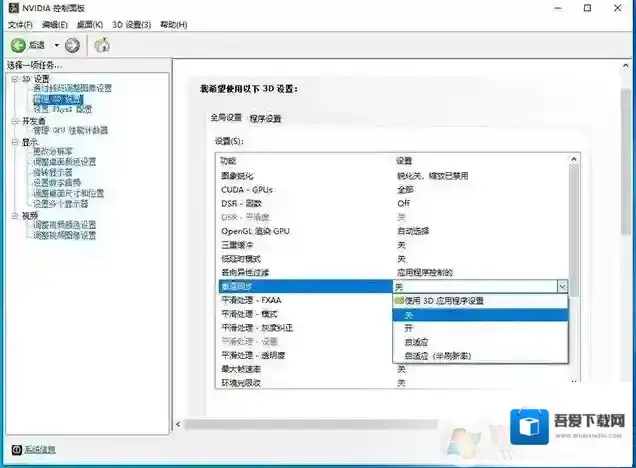Click the System Information icon at bottom left
The width and height of the screenshot is (636, 468).
coord(16,450)
